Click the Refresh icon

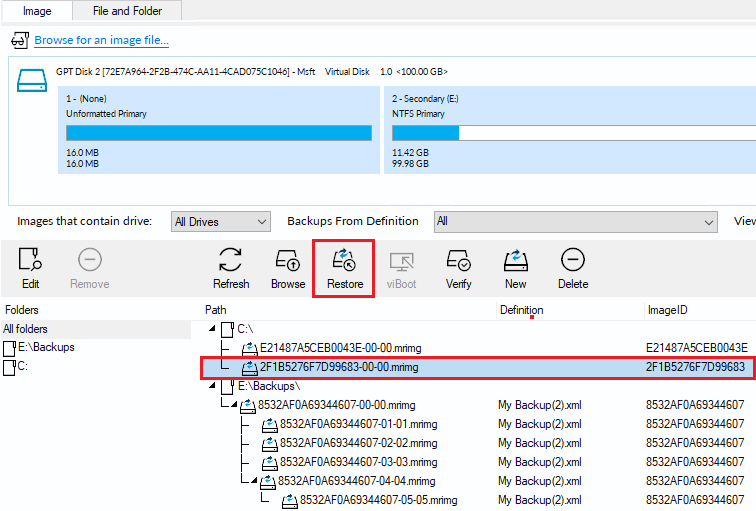click(231, 261)
